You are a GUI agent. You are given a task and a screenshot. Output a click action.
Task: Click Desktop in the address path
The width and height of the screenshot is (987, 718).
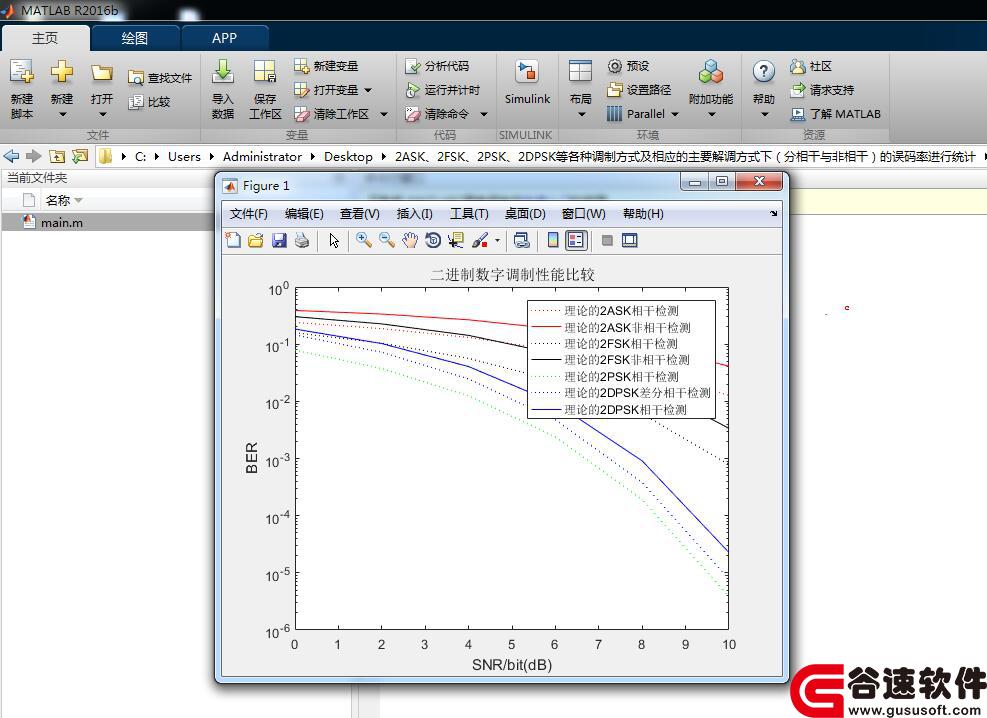[x=348, y=157]
